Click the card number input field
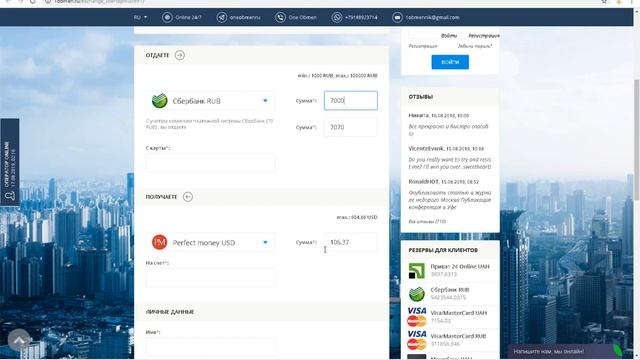The height and width of the screenshot is (360, 640). click(x=211, y=162)
